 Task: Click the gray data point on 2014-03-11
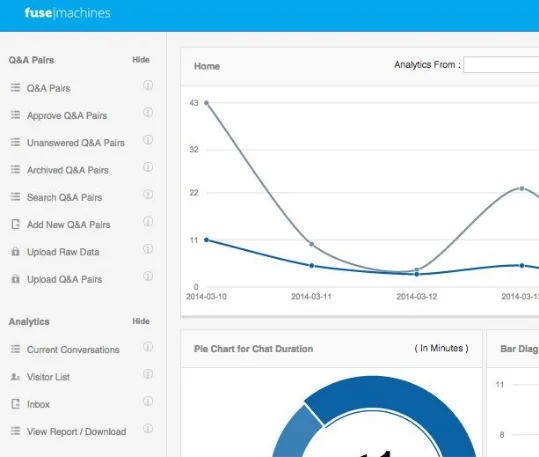coord(312,244)
